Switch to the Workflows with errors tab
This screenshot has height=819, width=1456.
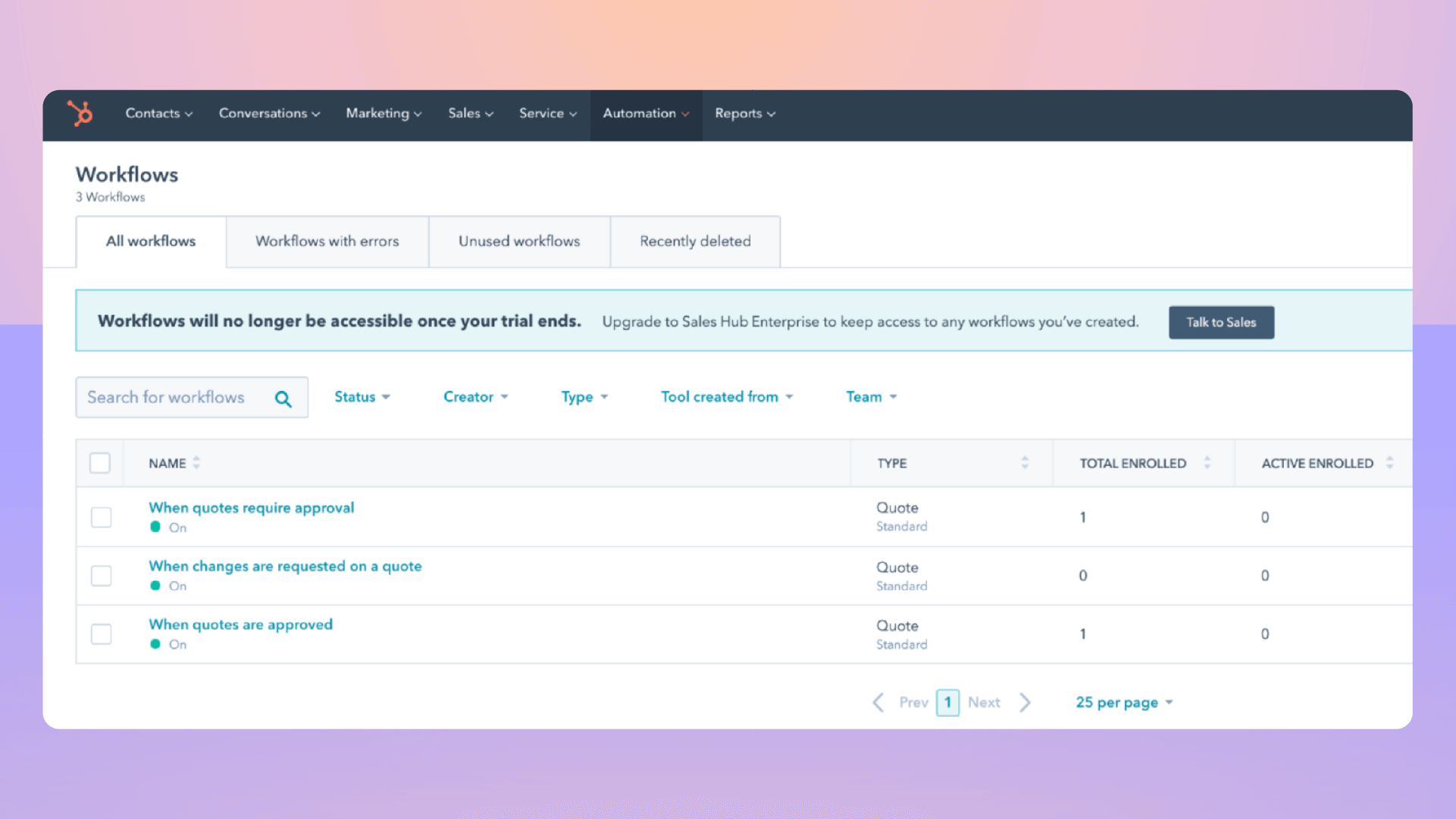pos(327,241)
